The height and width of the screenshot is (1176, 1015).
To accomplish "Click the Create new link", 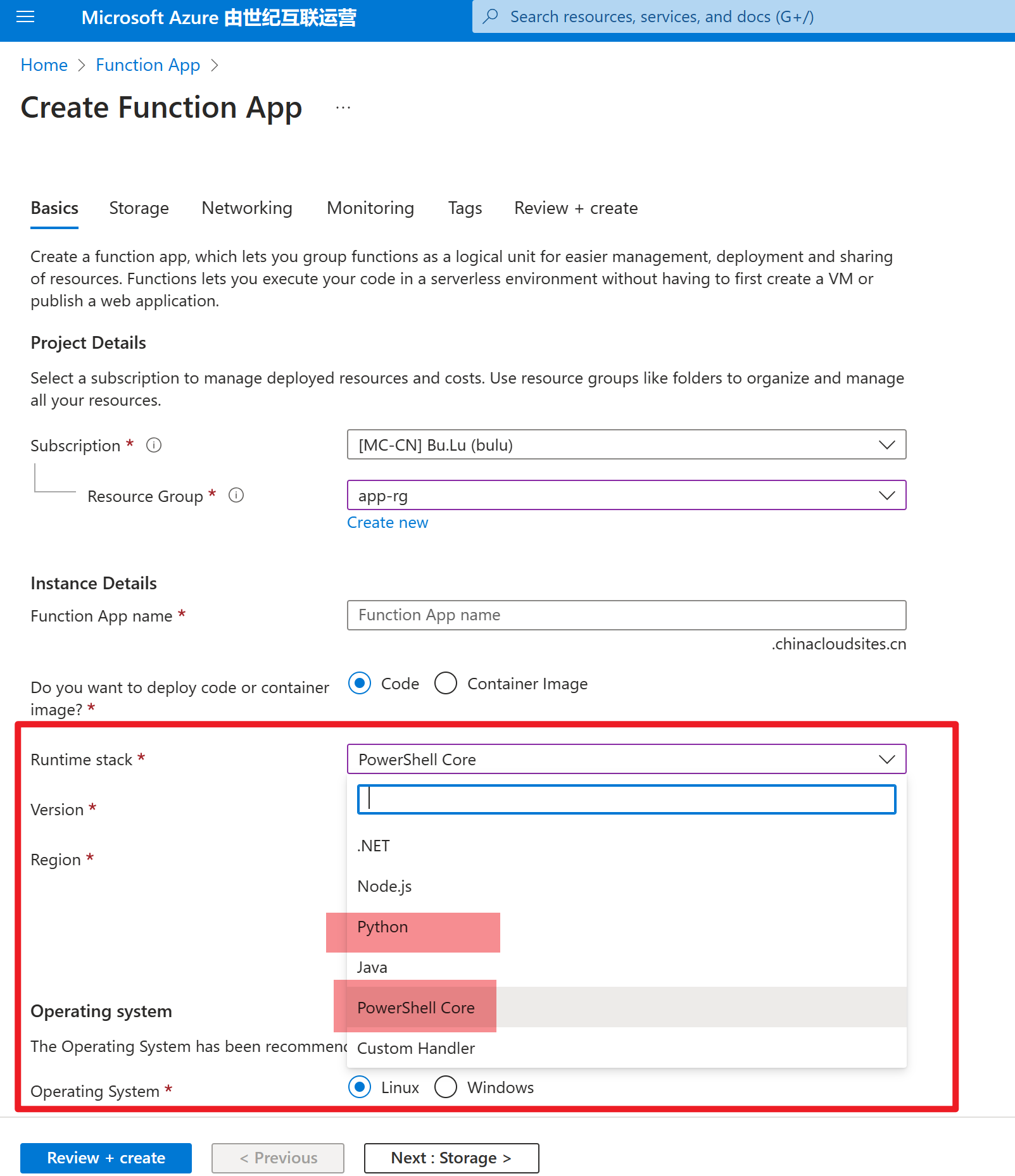I will click(388, 523).
